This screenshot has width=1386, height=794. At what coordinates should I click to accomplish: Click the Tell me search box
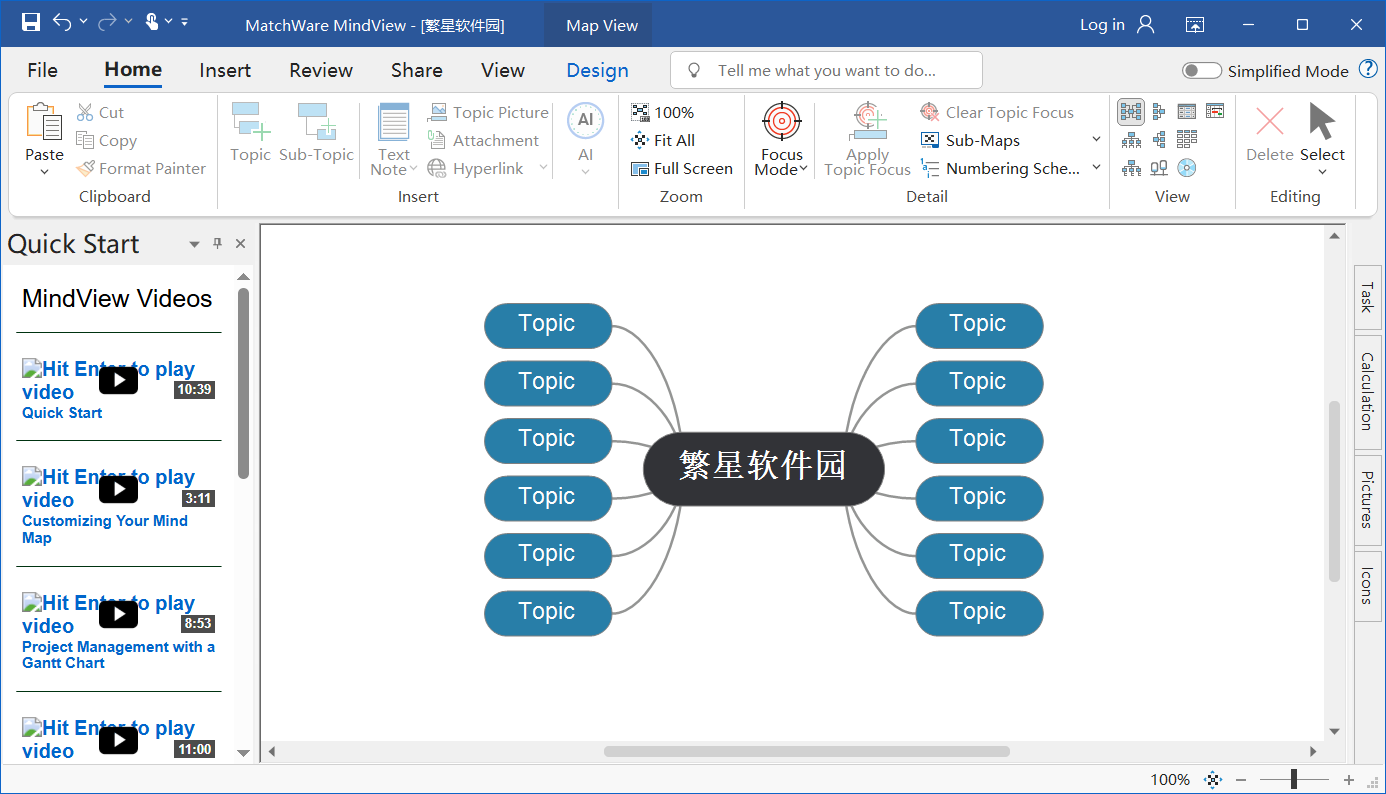coord(826,70)
